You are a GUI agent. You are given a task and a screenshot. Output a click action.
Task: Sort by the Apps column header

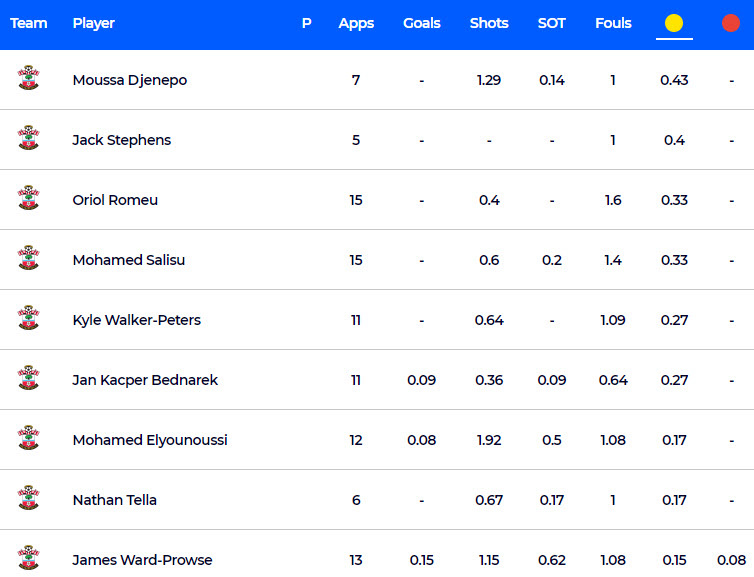point(356,23)
